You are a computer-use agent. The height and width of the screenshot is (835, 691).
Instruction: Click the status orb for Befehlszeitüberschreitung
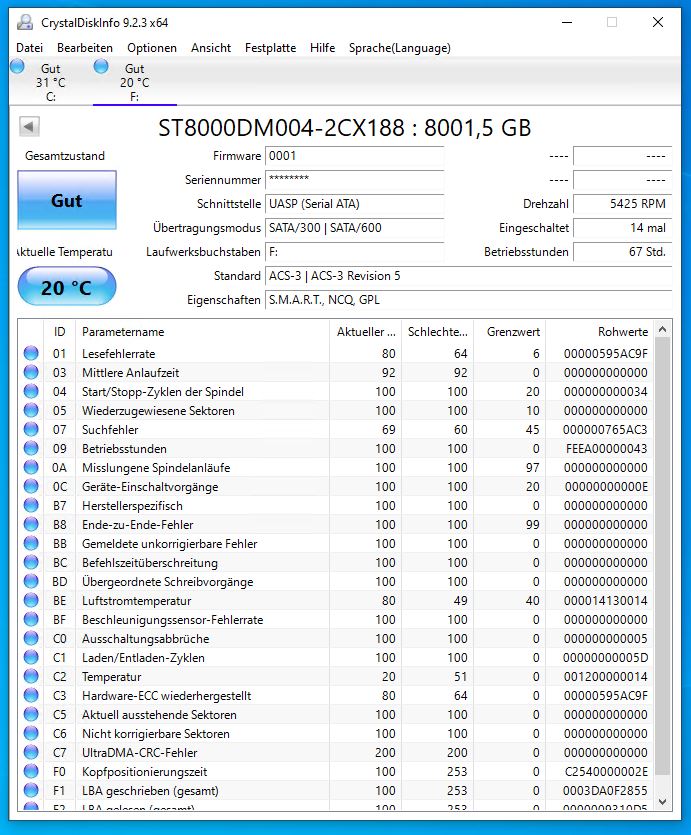(31, 562)
